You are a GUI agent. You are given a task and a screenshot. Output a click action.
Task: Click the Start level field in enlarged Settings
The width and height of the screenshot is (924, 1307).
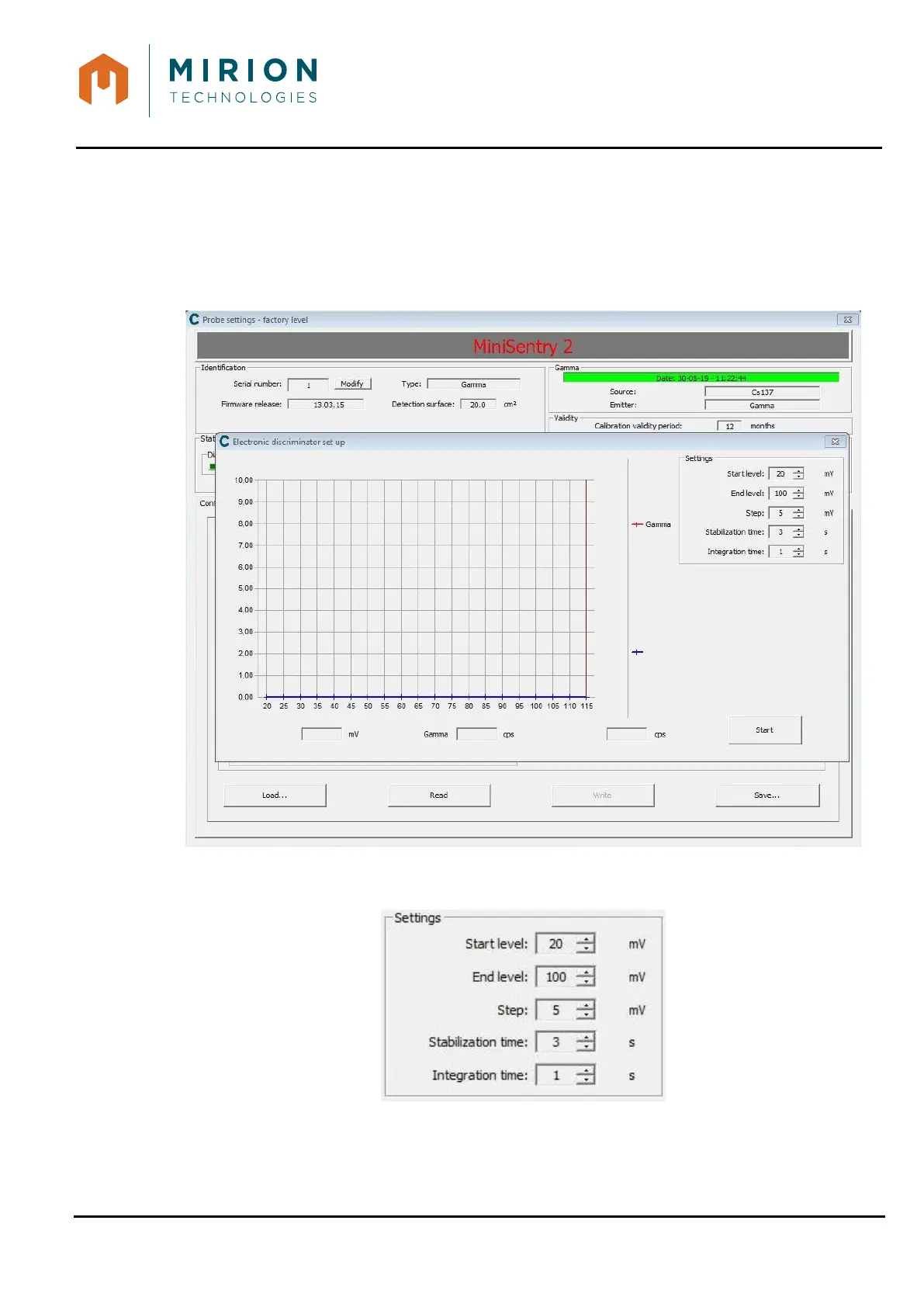point(556,944)
